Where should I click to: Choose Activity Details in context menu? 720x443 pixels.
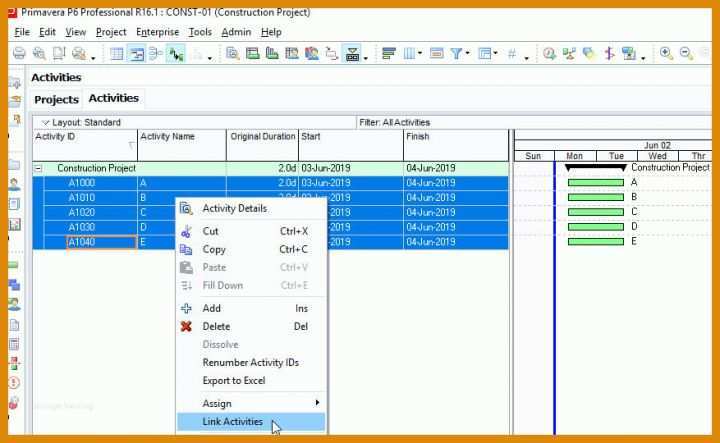coord(251,208)
